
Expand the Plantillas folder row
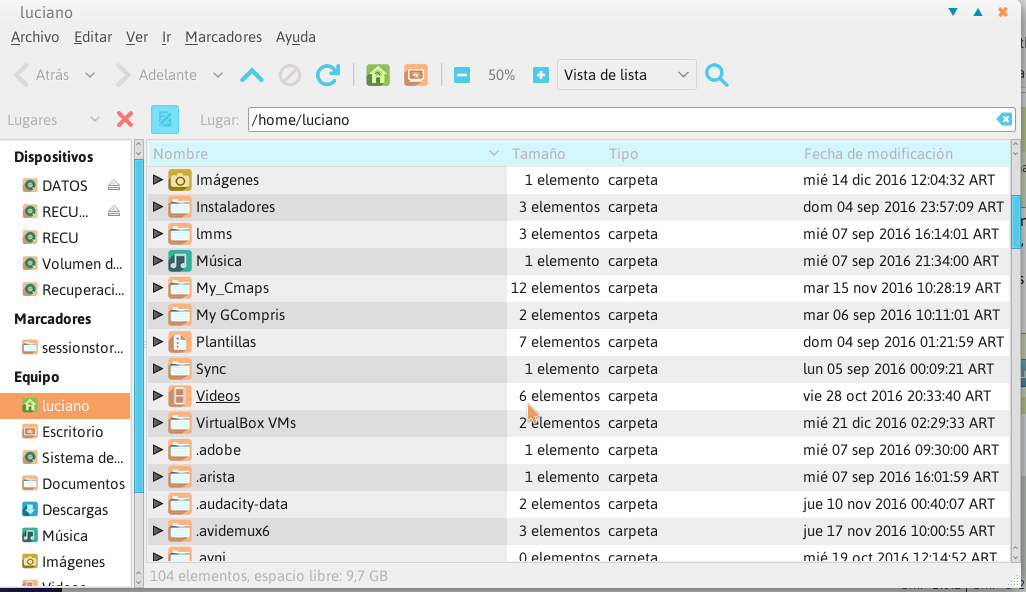click(x=158, y=341)
